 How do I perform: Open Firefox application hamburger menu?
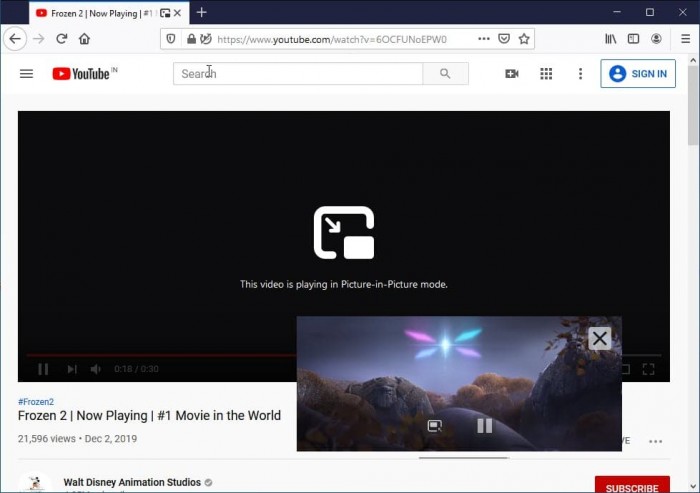tap(685, 39)
